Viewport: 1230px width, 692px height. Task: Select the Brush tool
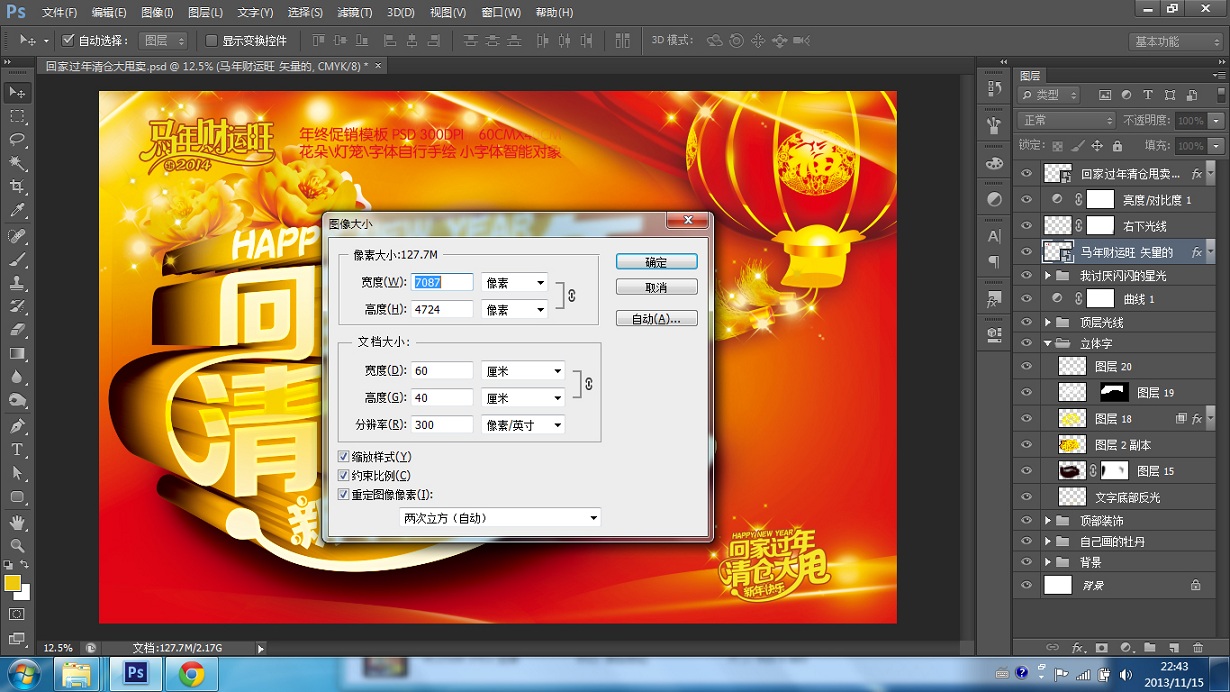[17, 259]
